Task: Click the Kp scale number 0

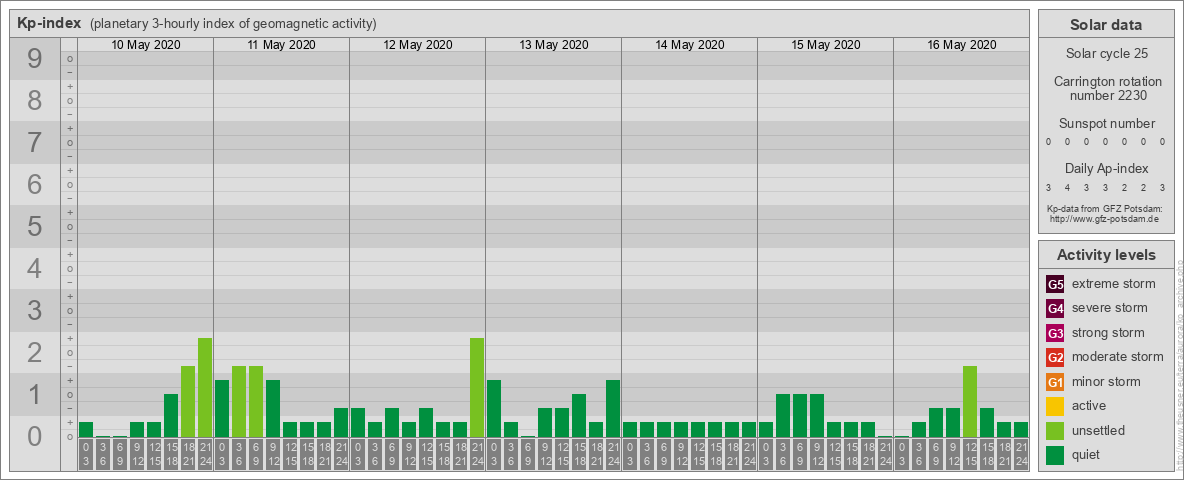Action: coord(35,436)
